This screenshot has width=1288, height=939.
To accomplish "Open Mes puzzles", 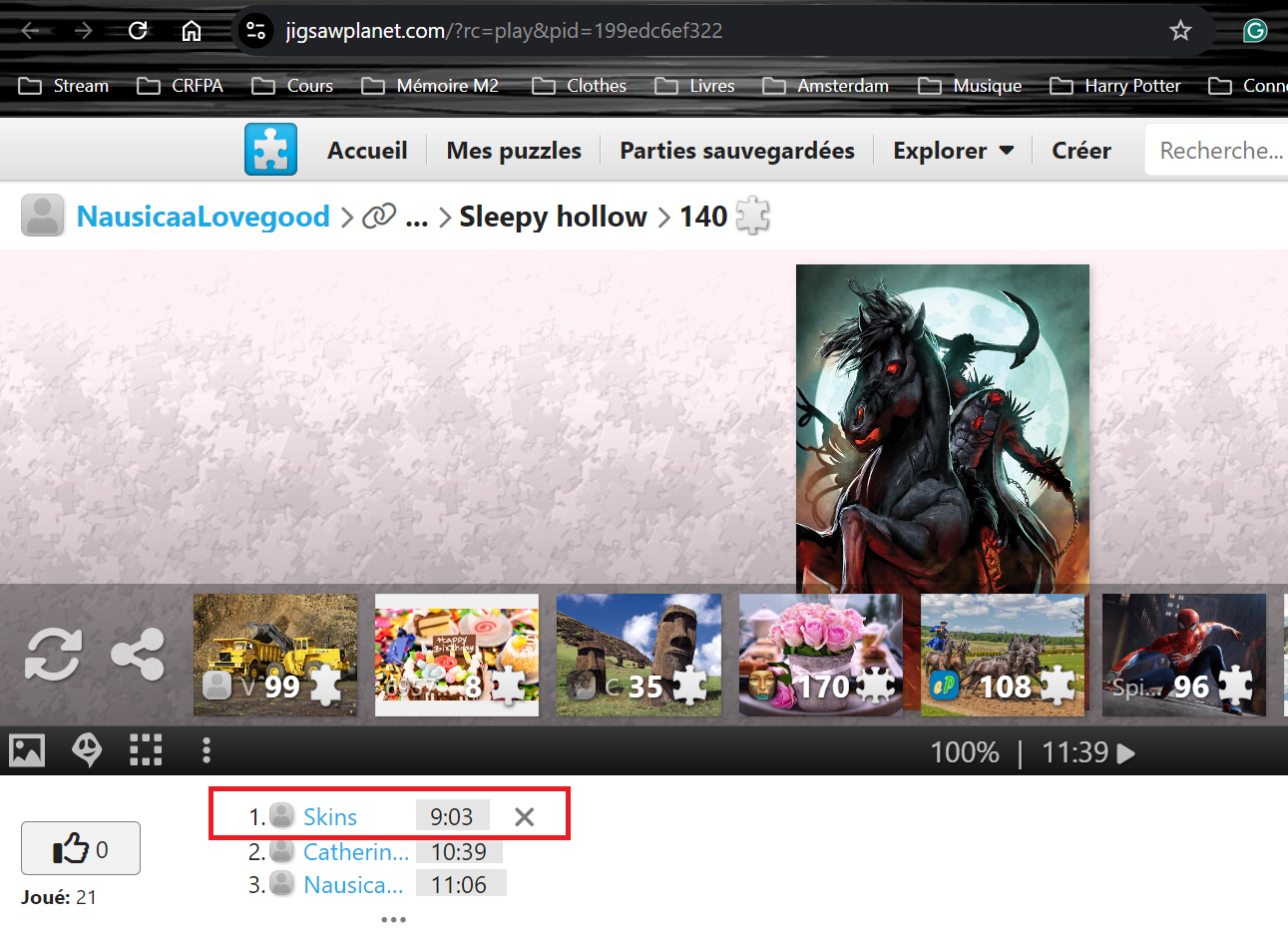I will pyautogui.click(x=514, y=151).
